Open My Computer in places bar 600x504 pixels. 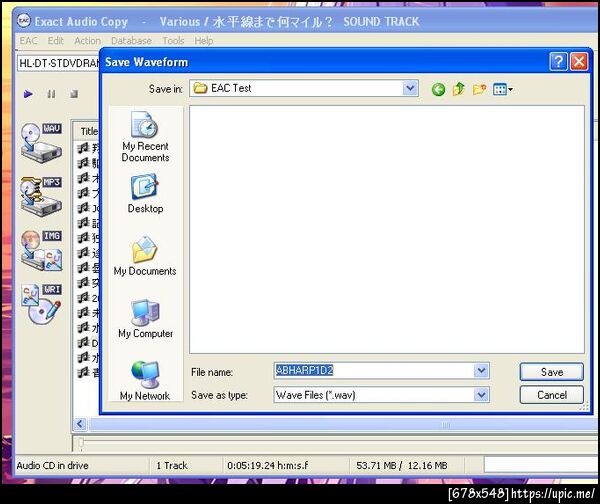point(145,319)
